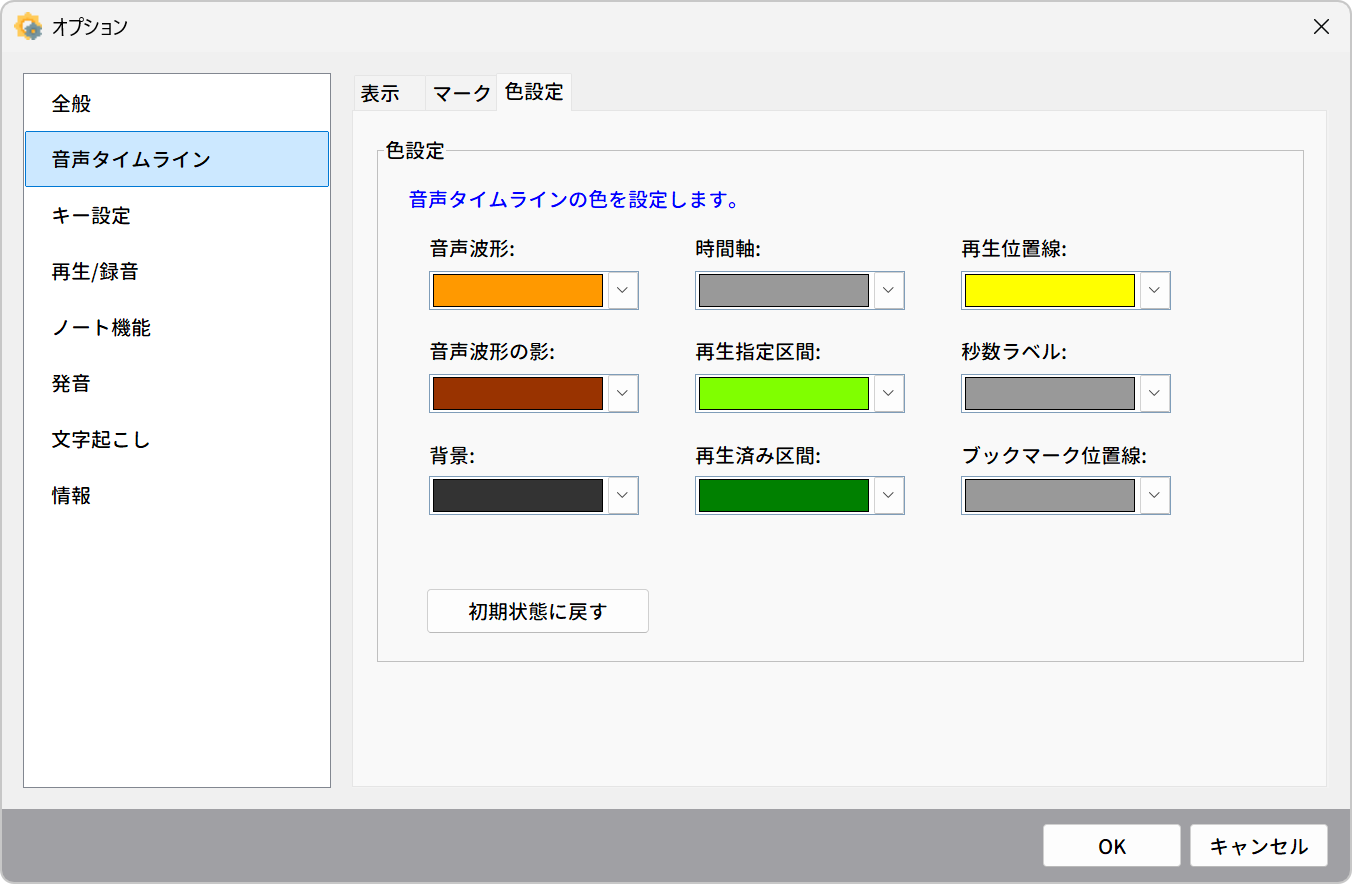The height and width of the screenshot is (884, 1352).
Task: Click the green 再生済み区間 color swatch
Action: [x=784, y=496]
